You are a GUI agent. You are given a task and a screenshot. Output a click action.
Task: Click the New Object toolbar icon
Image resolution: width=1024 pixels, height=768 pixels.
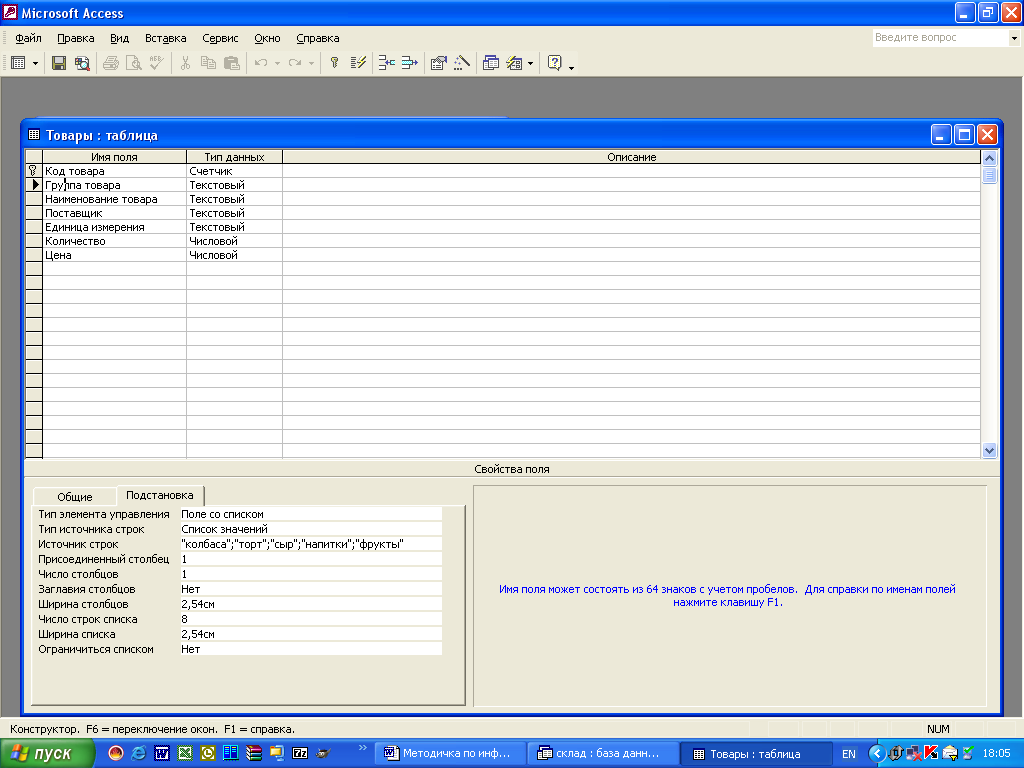click(515, 63)
